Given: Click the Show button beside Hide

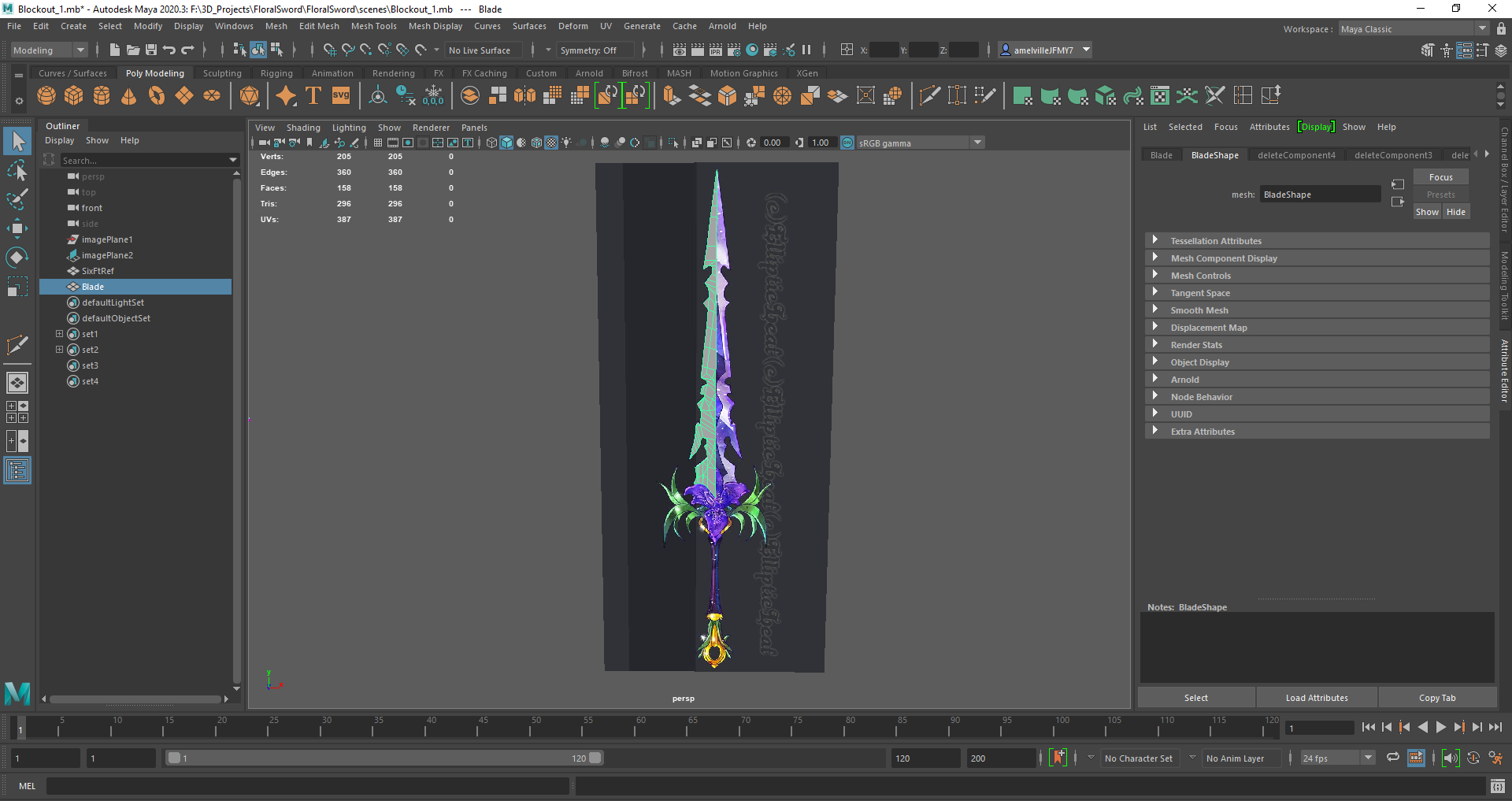Looking at the screenshot, I should (1427, 212).
